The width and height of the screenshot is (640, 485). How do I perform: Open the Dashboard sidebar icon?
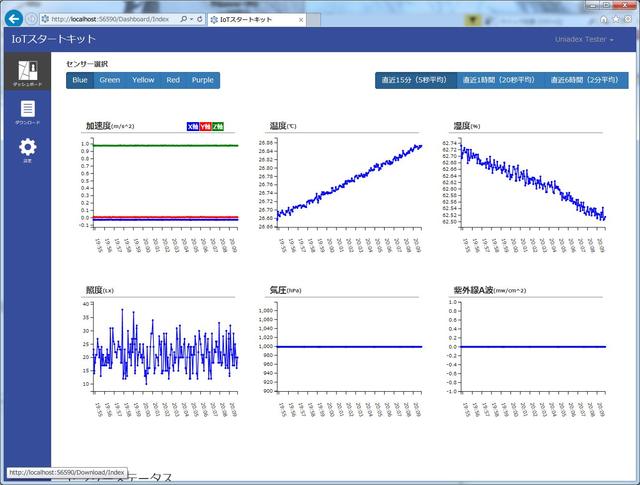point(28,73)
